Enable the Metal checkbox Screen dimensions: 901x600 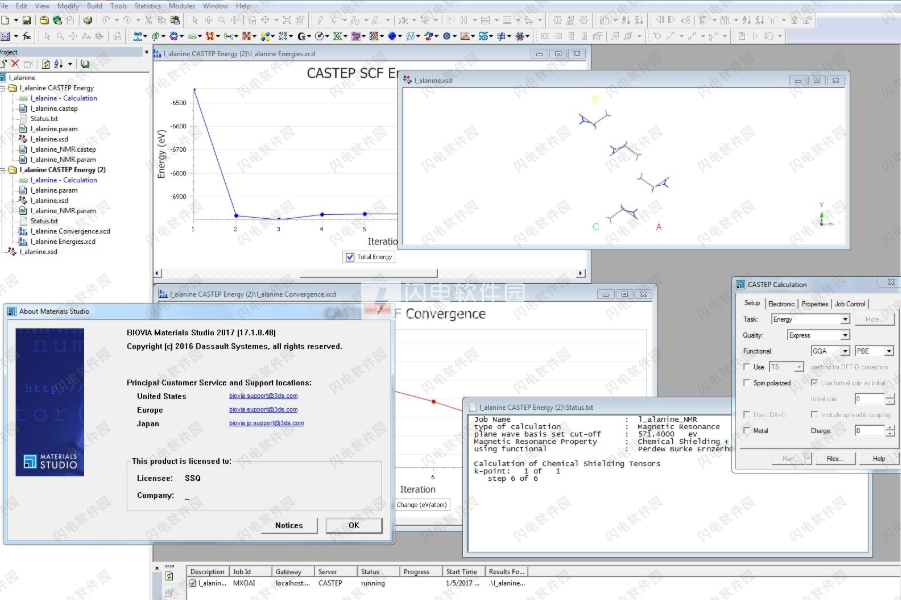pos(746,428)
